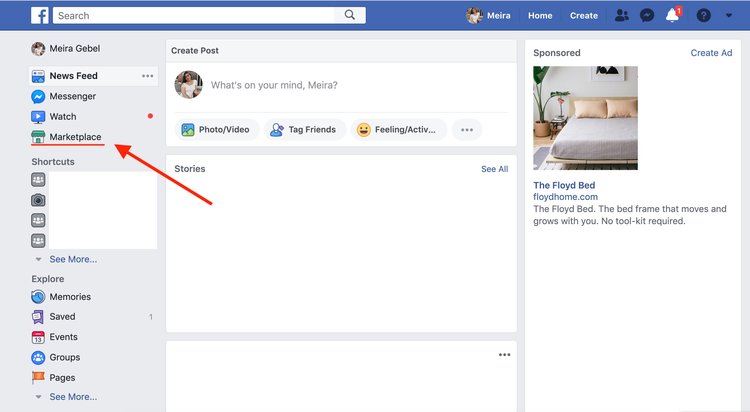Click the Facebook logo icon

tap(40, 15)
